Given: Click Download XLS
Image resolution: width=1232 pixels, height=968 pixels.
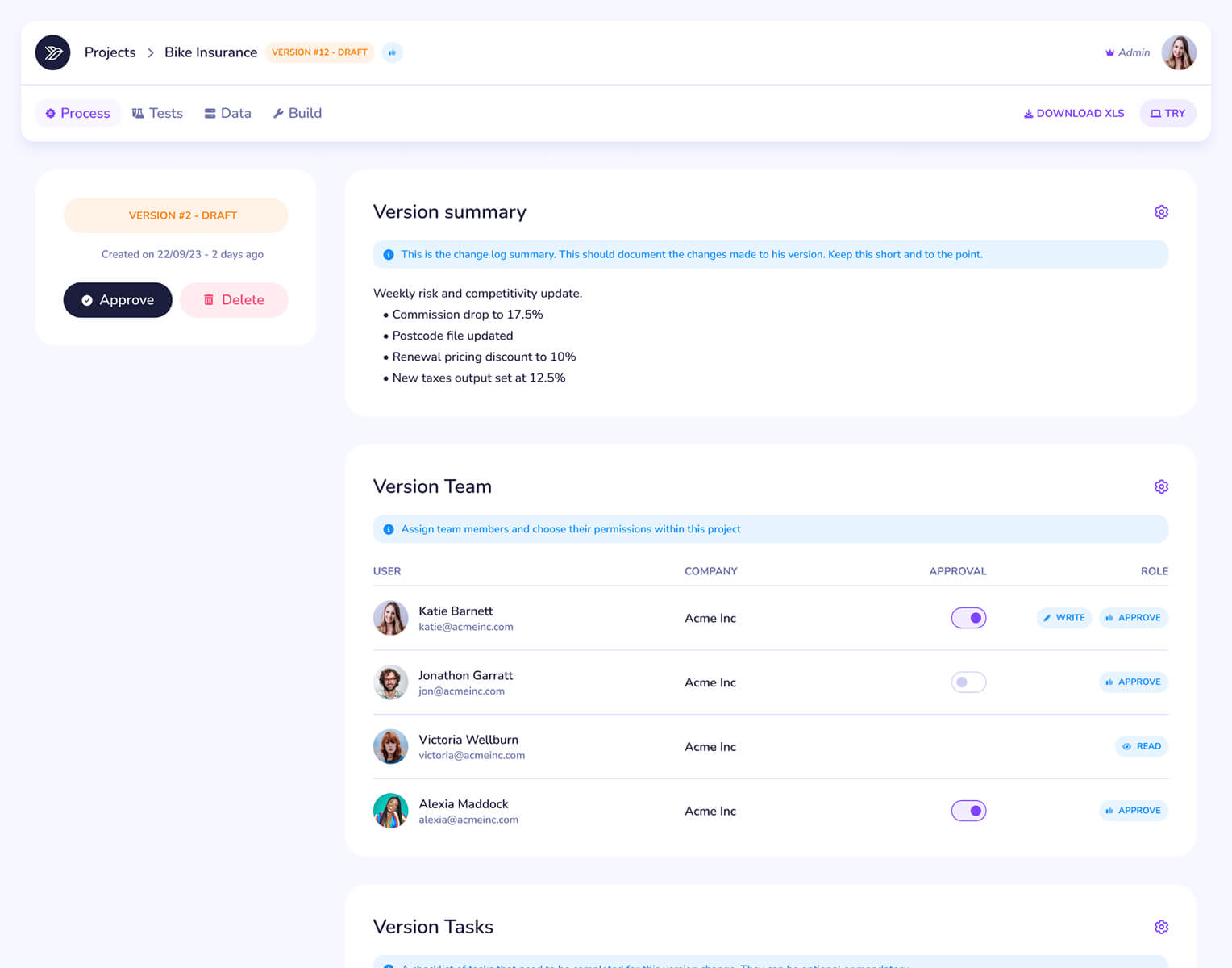Looking at the screenshot, I should click(x=1073, y=113).
